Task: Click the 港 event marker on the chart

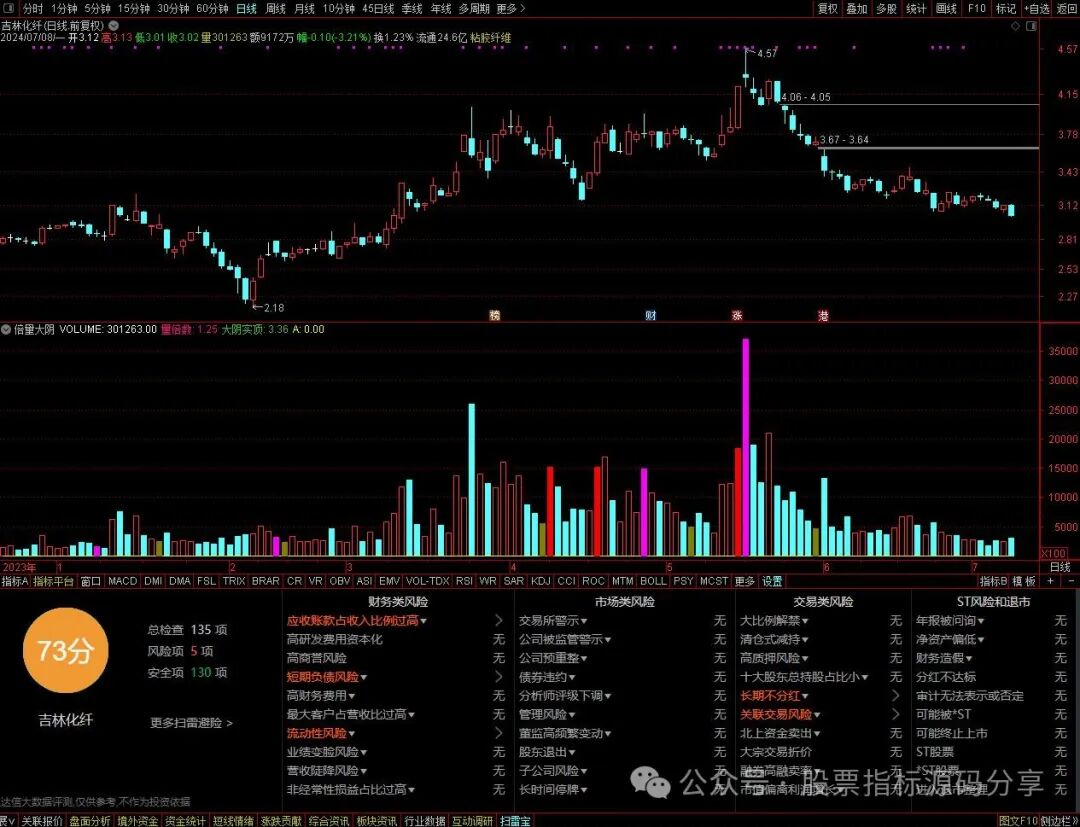Action: [823, 315]
